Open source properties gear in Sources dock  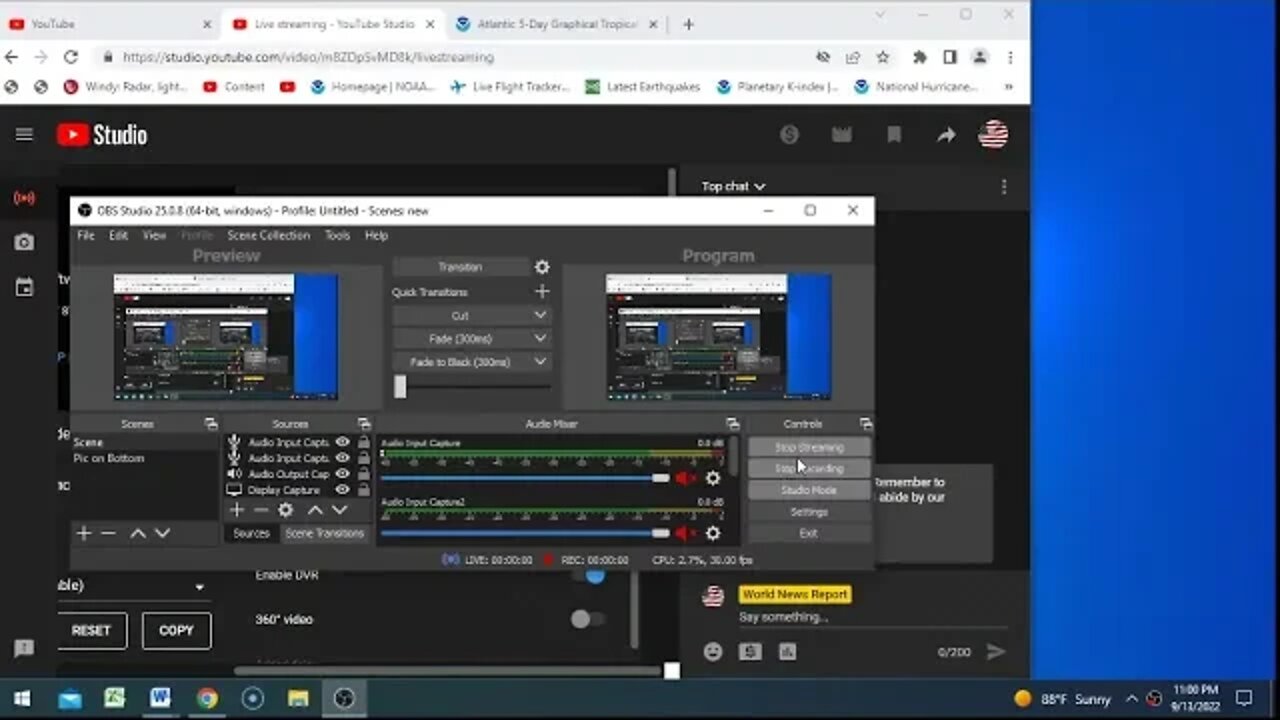(286, 510)
